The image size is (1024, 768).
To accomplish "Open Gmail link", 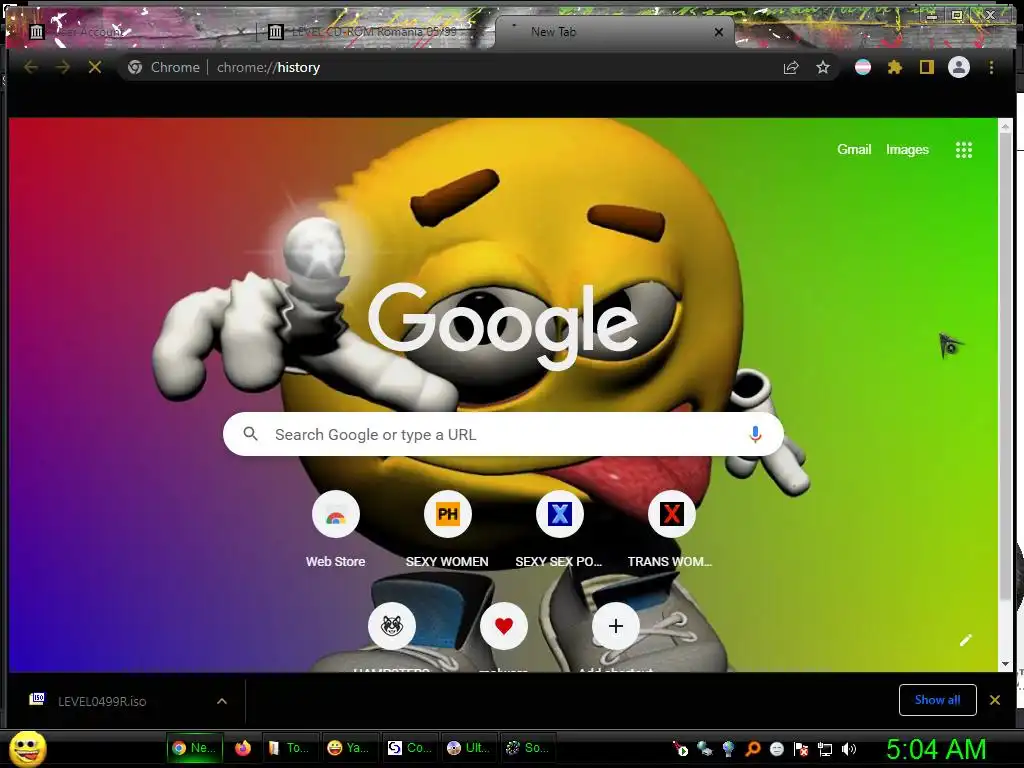I will (854, 150).
